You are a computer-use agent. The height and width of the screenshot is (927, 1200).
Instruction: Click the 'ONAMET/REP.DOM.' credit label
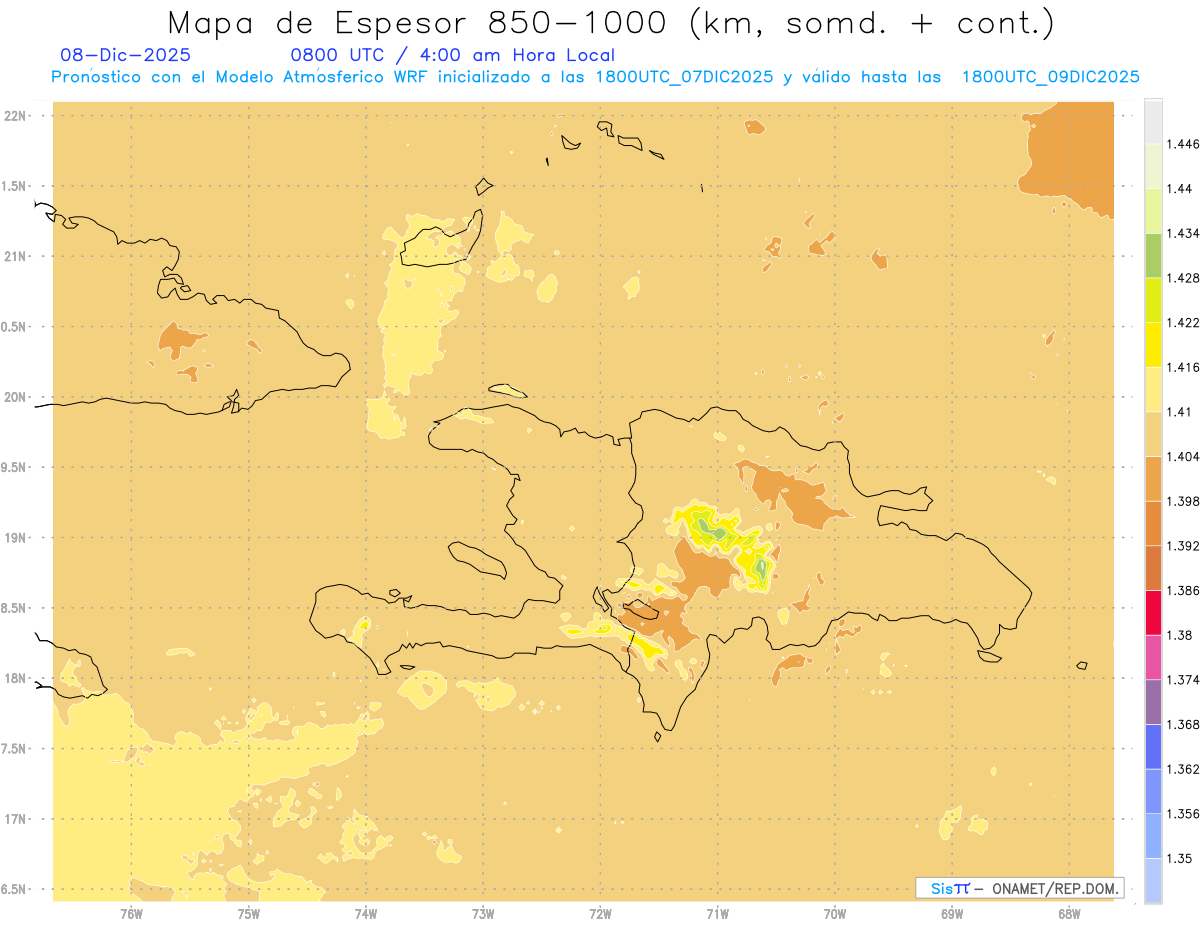(1056, 888)
